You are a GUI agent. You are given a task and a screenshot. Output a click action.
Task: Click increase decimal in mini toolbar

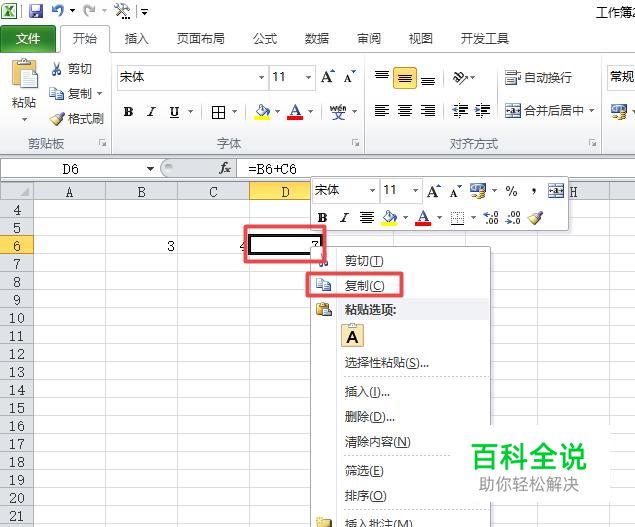pyautogui.click(x=491, y=218)
